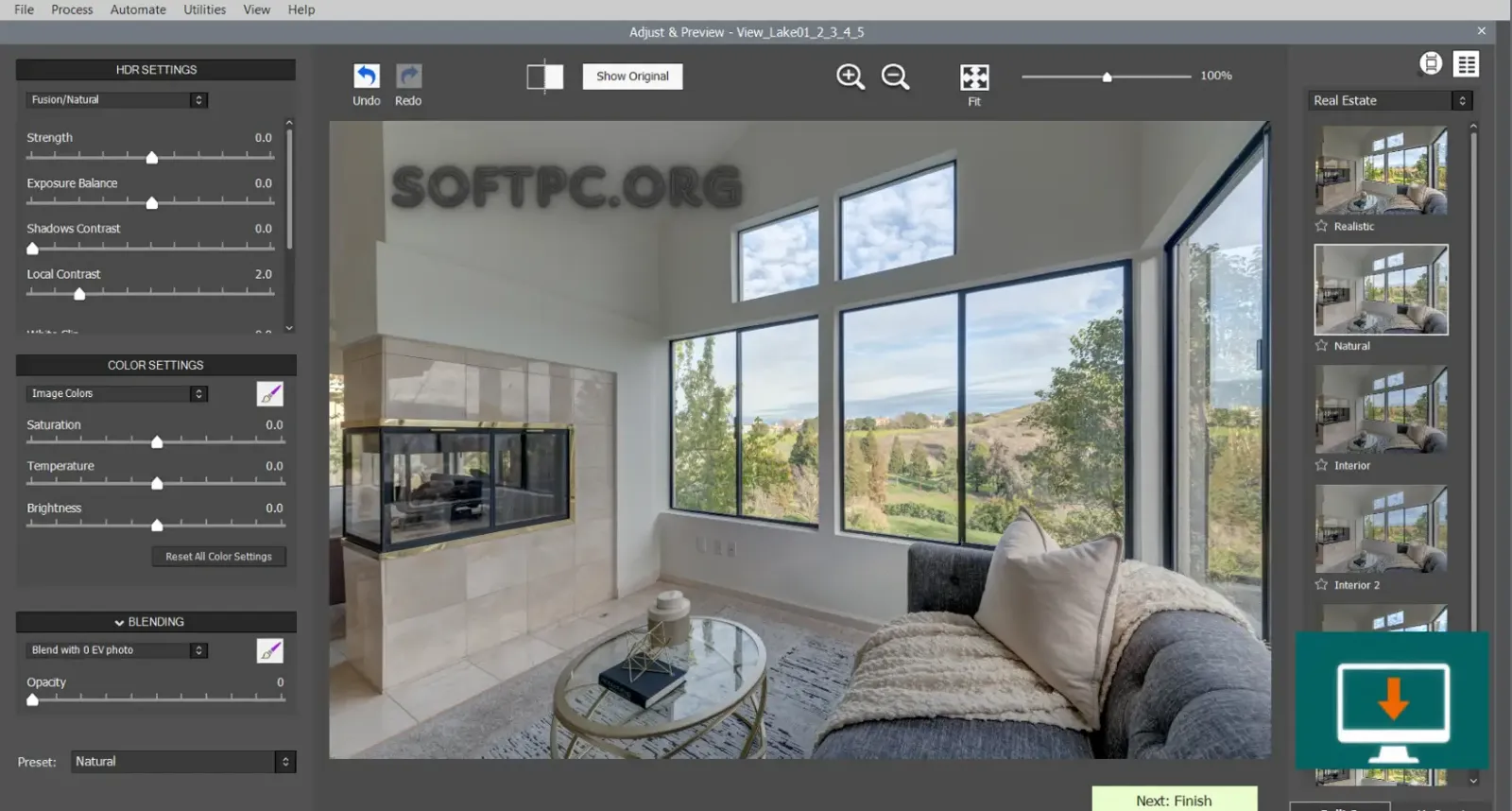This screenshot has width=1512, height=811.
Task: Adjust the zoom level slider
Action: pos(1106,77)
